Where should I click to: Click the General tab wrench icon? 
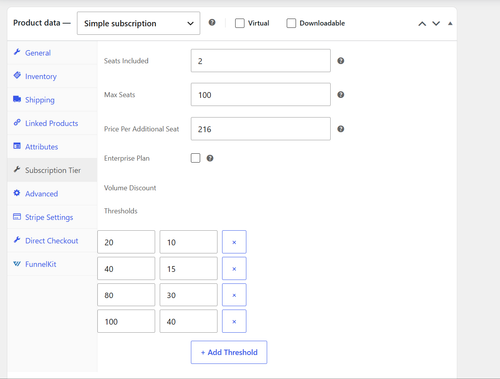17,52
